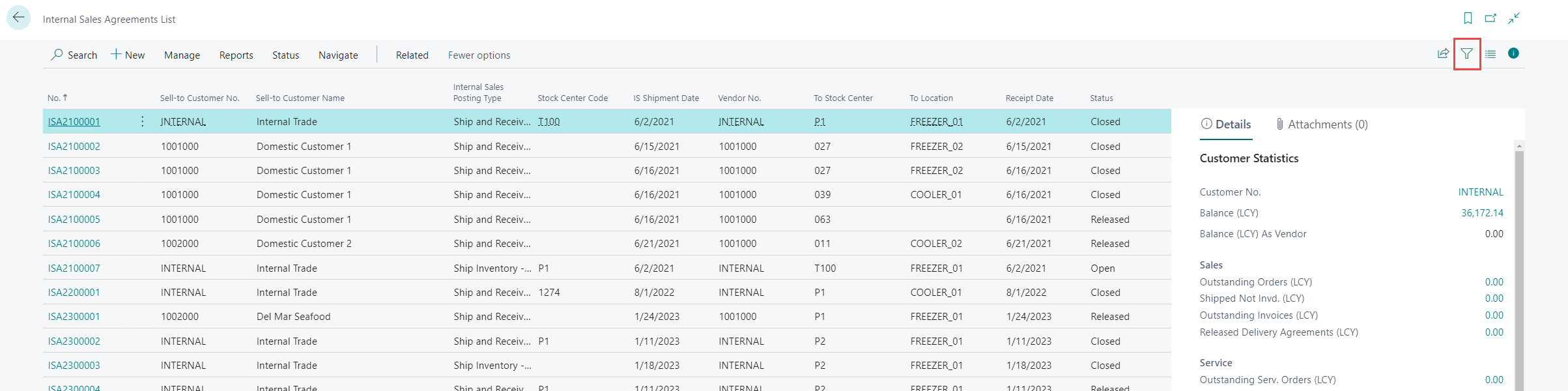Open the Navigate menu
The image size is (1568, 391).
pos(338,55)
